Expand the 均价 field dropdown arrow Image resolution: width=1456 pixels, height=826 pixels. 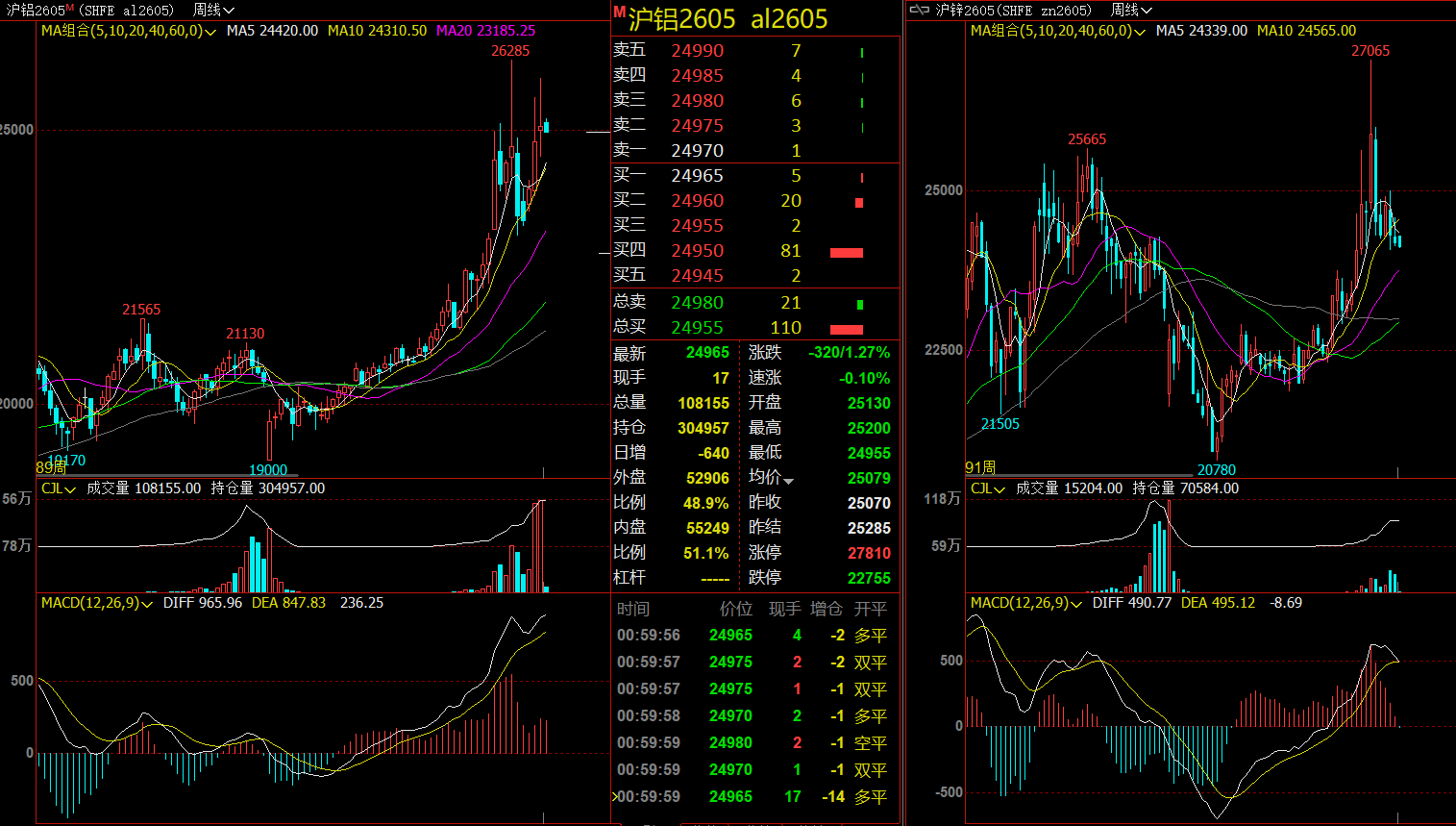[x=789, y=481]
